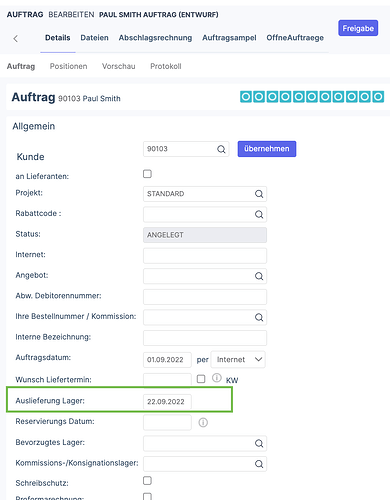Open Bevorzugtes Lager search icon
The width and height of the screenshot is (390, 500).
point(259,443)
